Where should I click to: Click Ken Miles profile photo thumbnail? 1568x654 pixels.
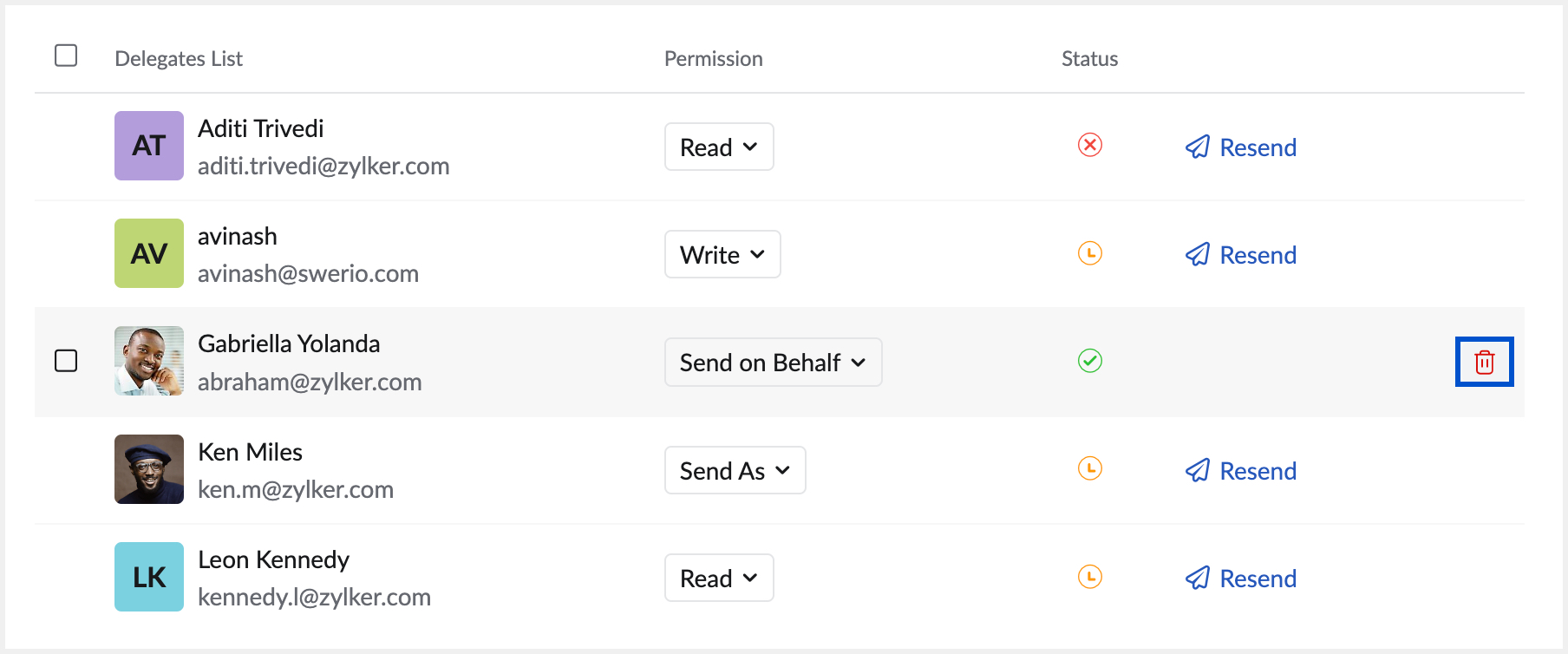pos(149,469)
